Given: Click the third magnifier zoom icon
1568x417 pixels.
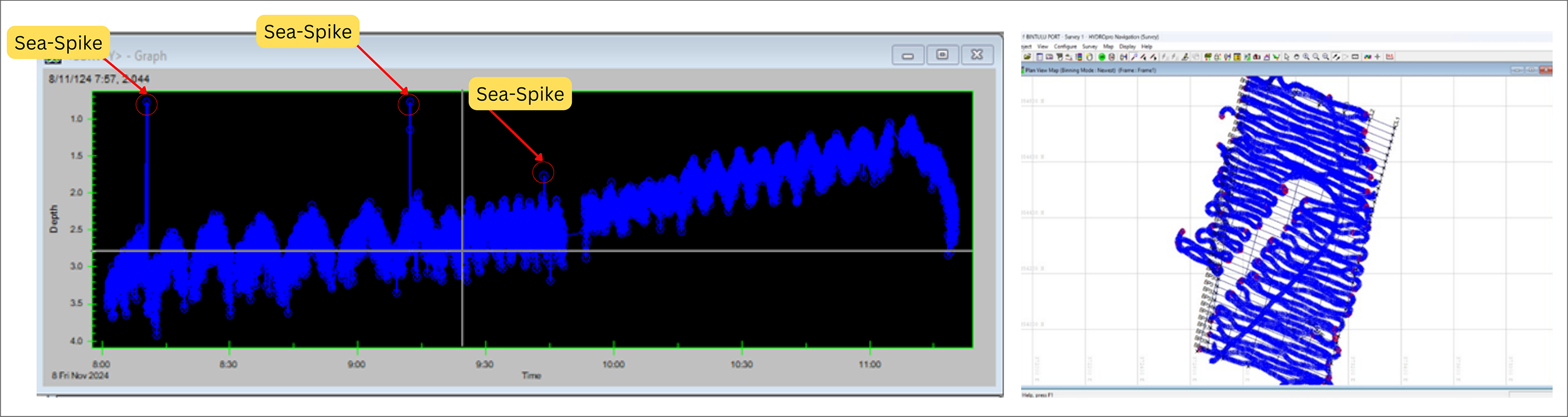Looking at the screenshot, I should point(1326,57).
